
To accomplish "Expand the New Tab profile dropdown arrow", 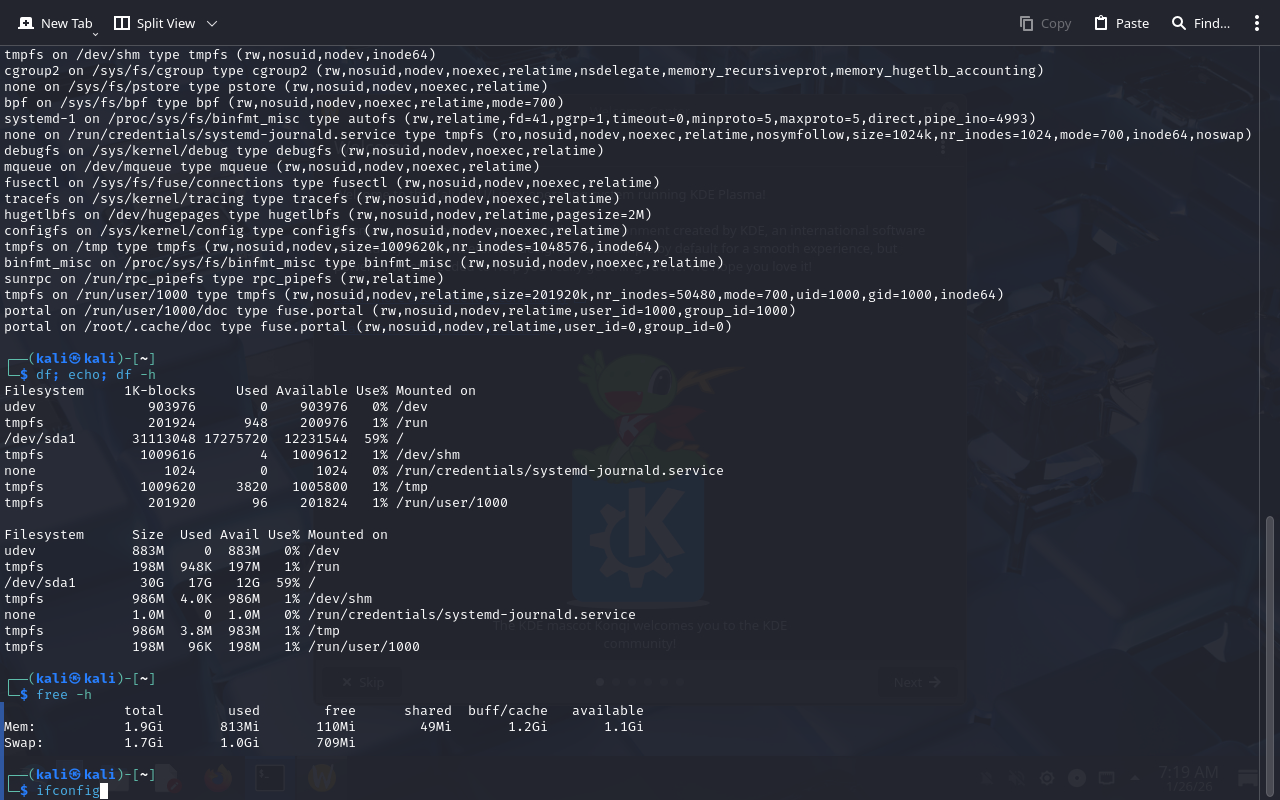I will point(95,34).
